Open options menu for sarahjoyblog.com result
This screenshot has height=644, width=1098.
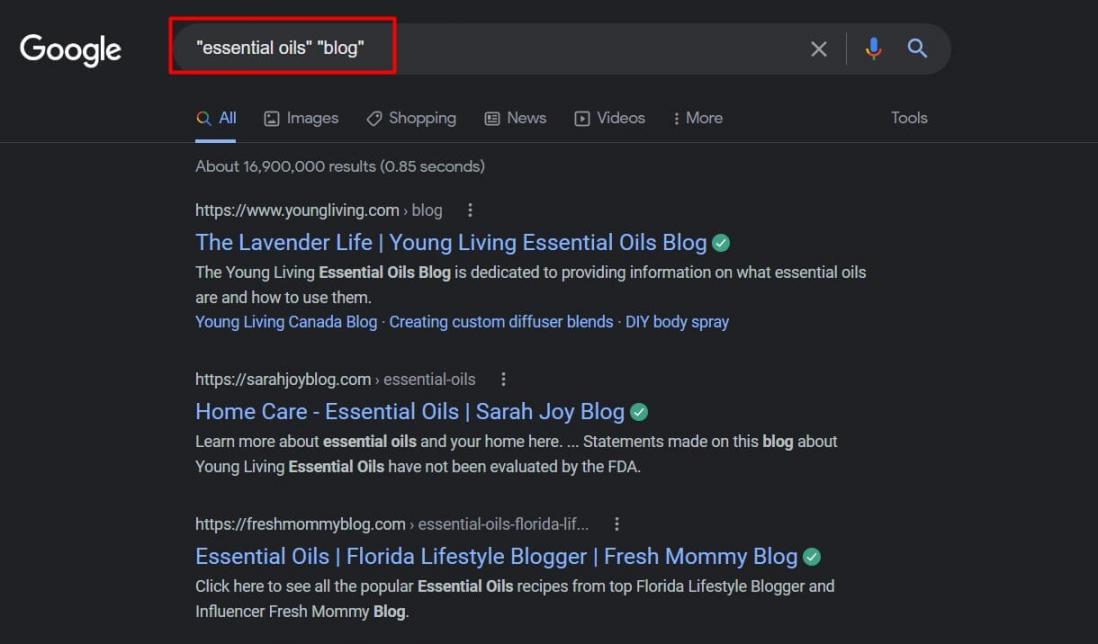tap(503, 379)
